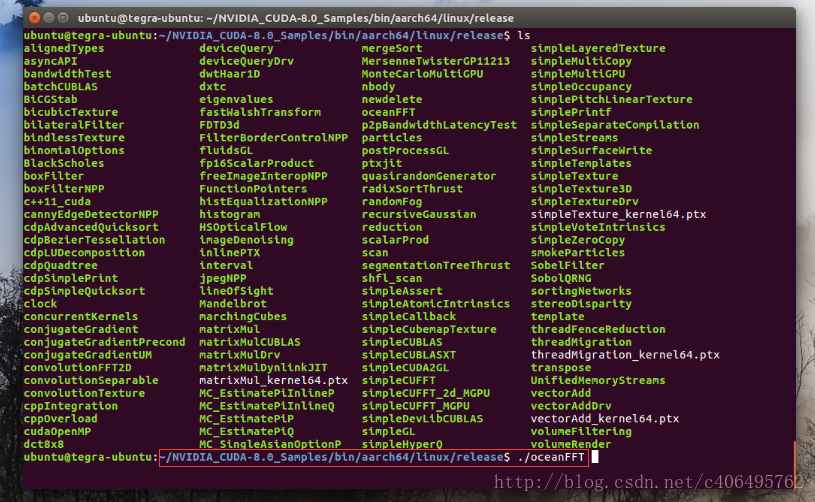Click 'fluidsGL' entry
815x502 pixels.
pyautogui.click(x=226, y=151)
